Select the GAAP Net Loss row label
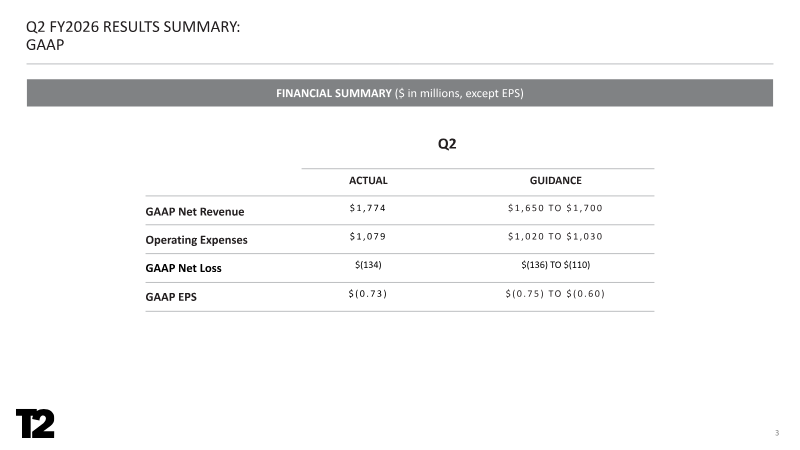 pos(183,268)
